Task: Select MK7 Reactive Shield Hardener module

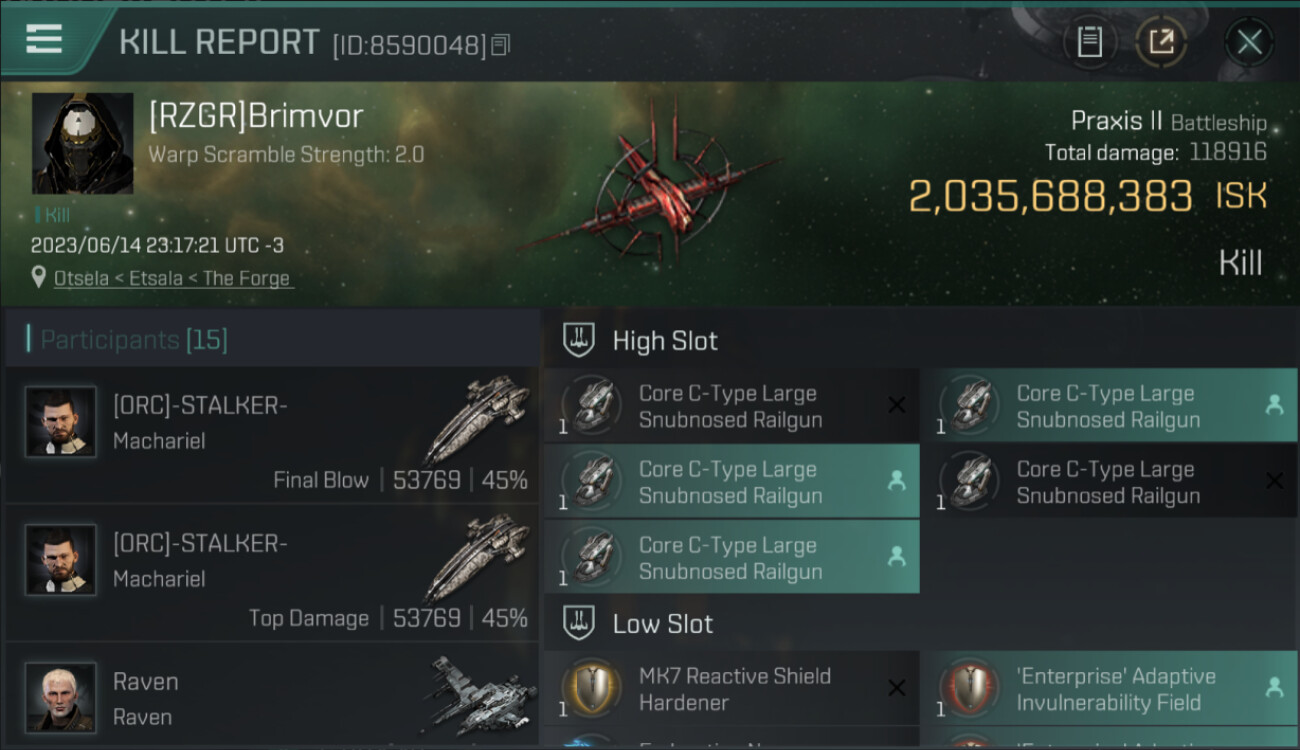Action: (731, 689)
